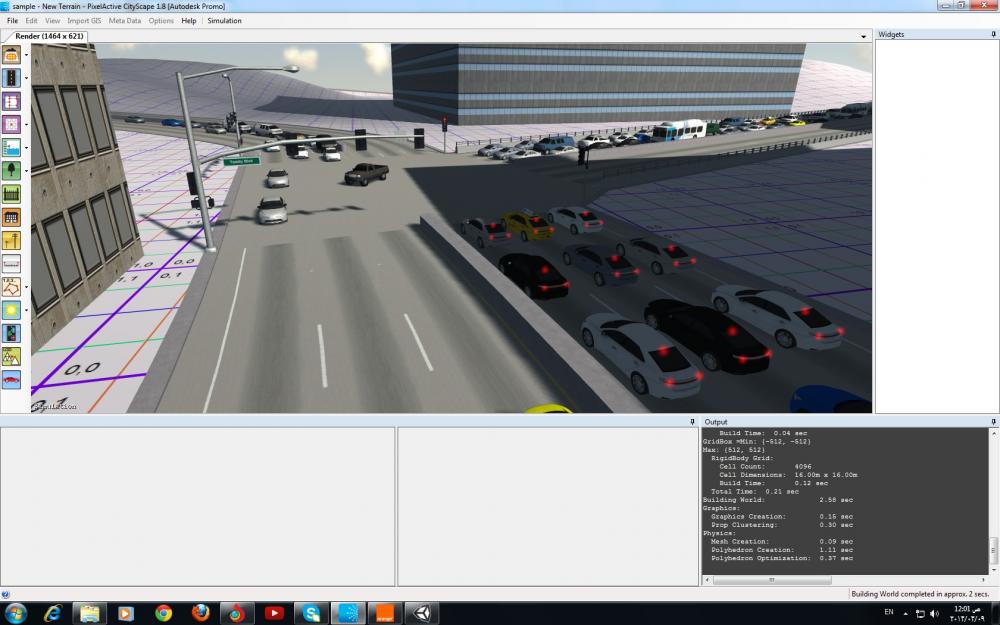The width and height of the screenshot is (1000, 625).
Task: Expand the polygon tool dropdown arrow
Action: pyautogui.click(x=26, y=287)
